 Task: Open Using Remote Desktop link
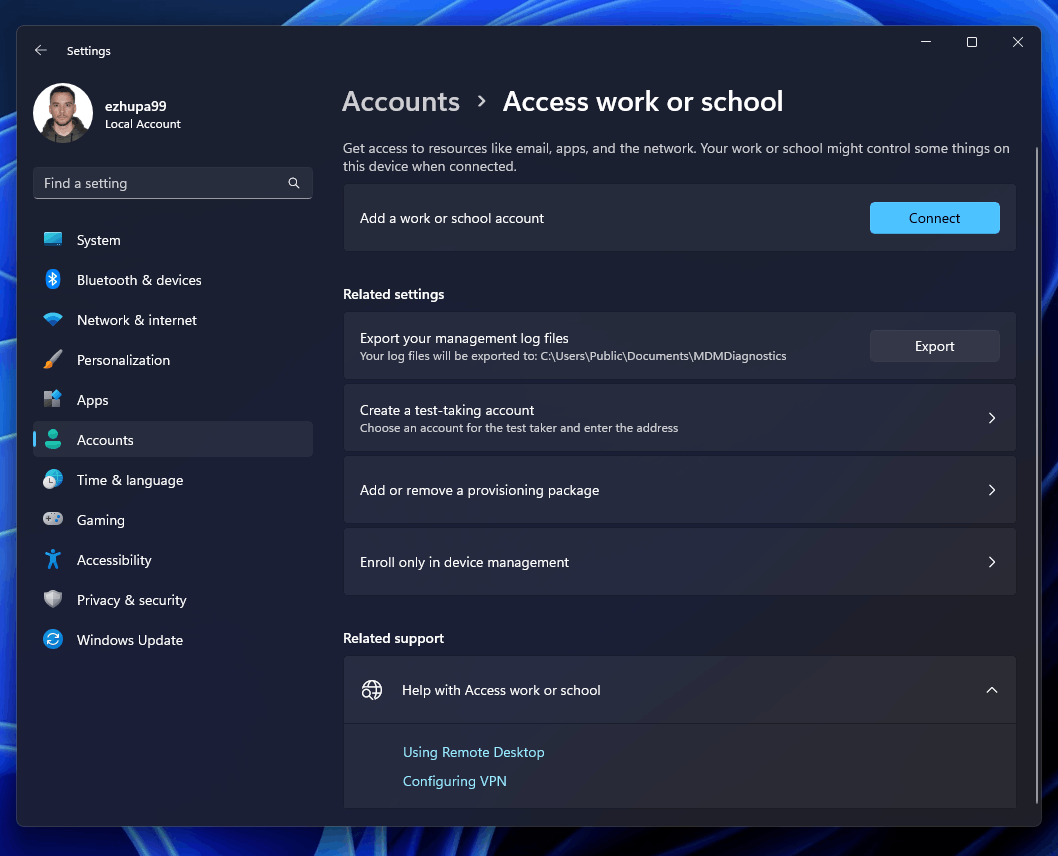[474, 752]
